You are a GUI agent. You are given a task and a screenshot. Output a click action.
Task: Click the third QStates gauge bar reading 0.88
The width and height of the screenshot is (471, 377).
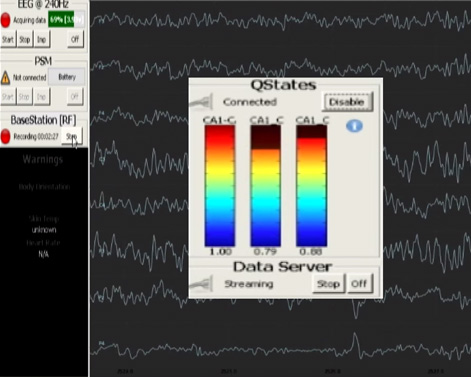[311, 186]
